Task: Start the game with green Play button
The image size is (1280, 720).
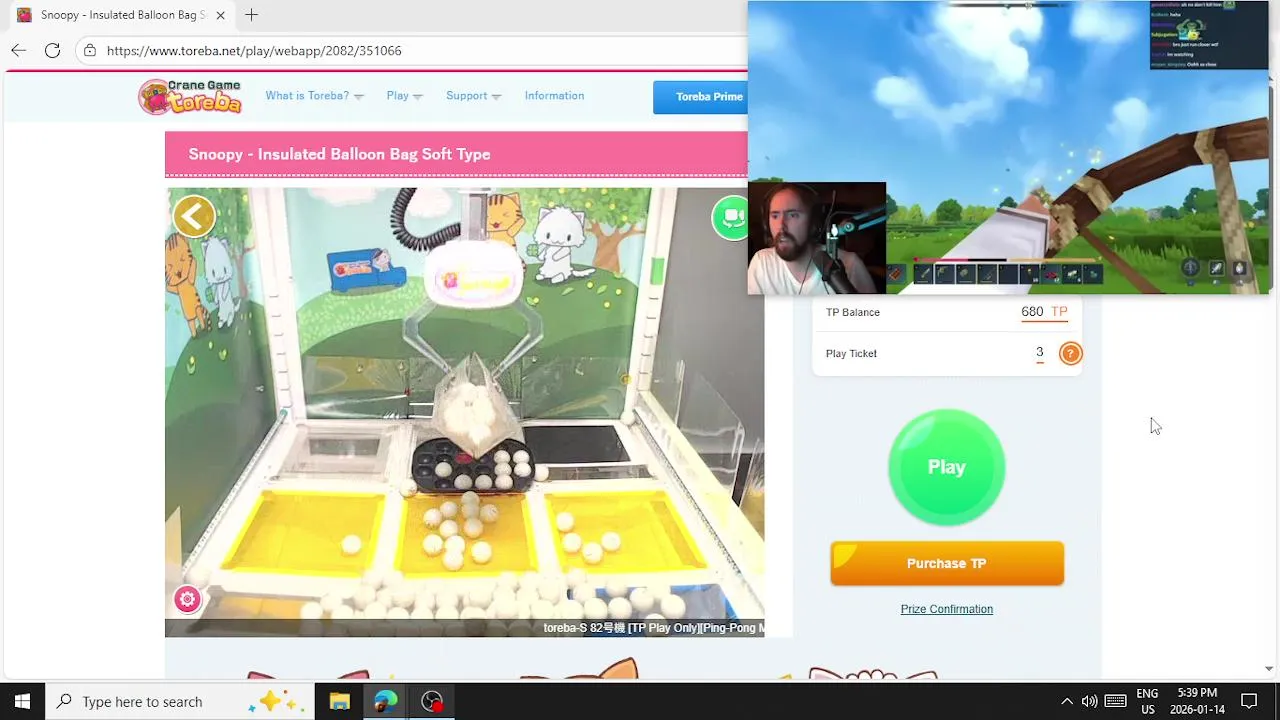Action: coord(946,467)
